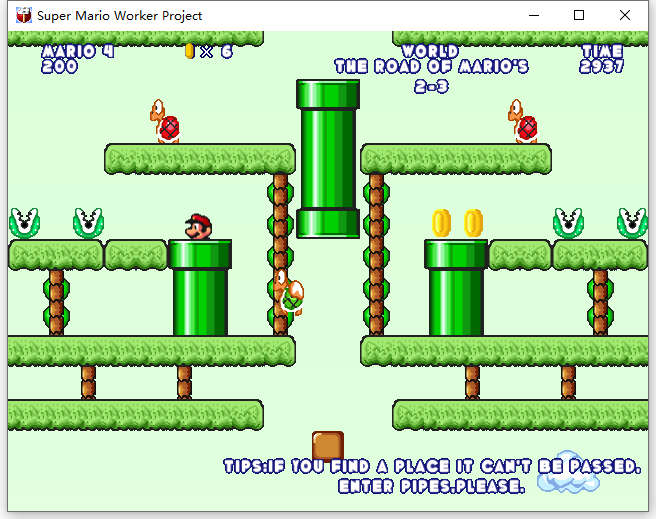Click the leftmost piranha plant on left ledge

point(24,223)
